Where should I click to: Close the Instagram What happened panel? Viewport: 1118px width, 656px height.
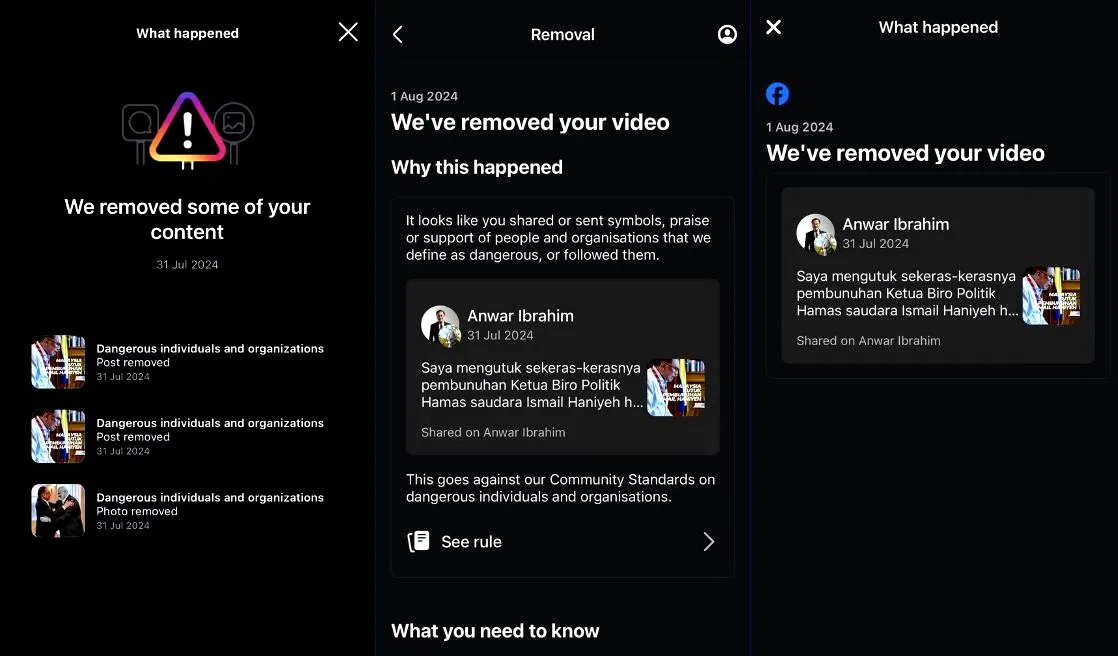pyautogui.click(x=348, y=31)
